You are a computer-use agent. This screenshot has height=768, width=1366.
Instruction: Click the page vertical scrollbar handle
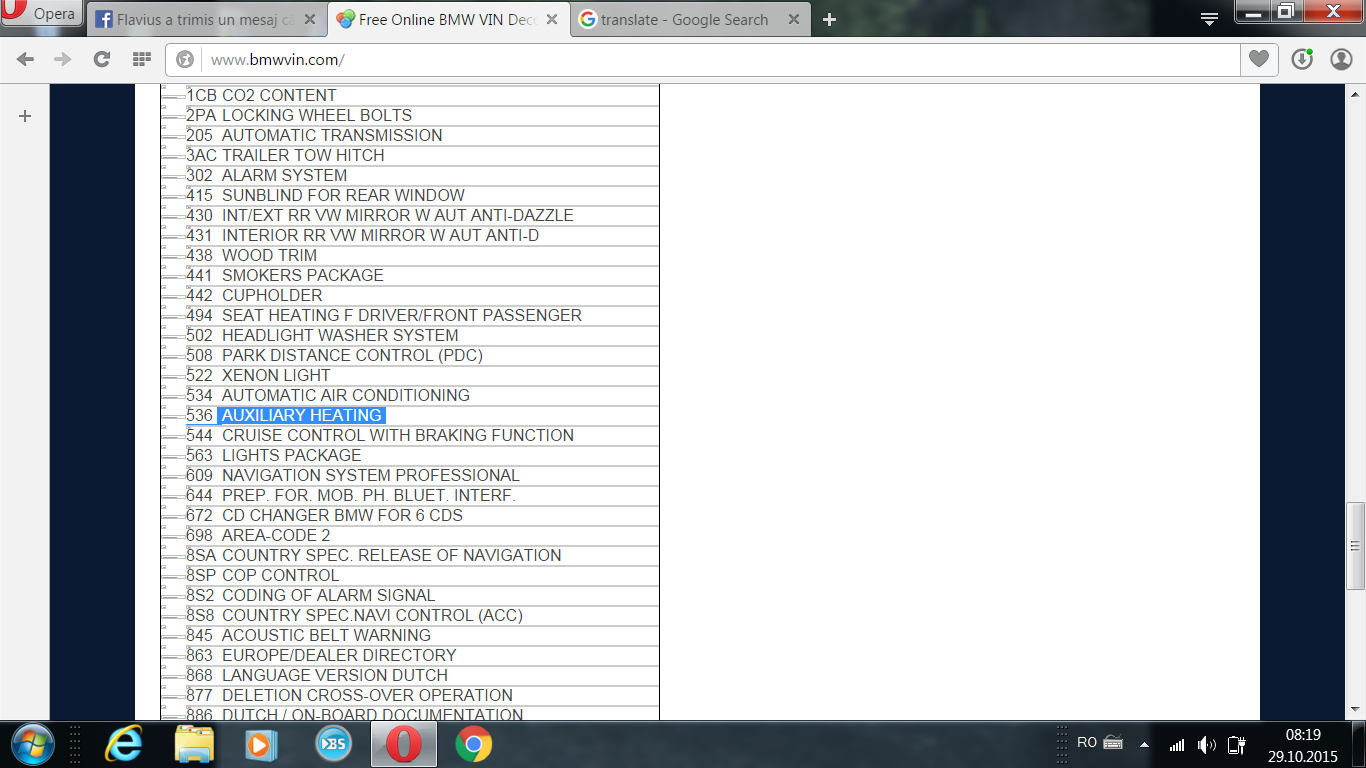(x=1356, y=545)
